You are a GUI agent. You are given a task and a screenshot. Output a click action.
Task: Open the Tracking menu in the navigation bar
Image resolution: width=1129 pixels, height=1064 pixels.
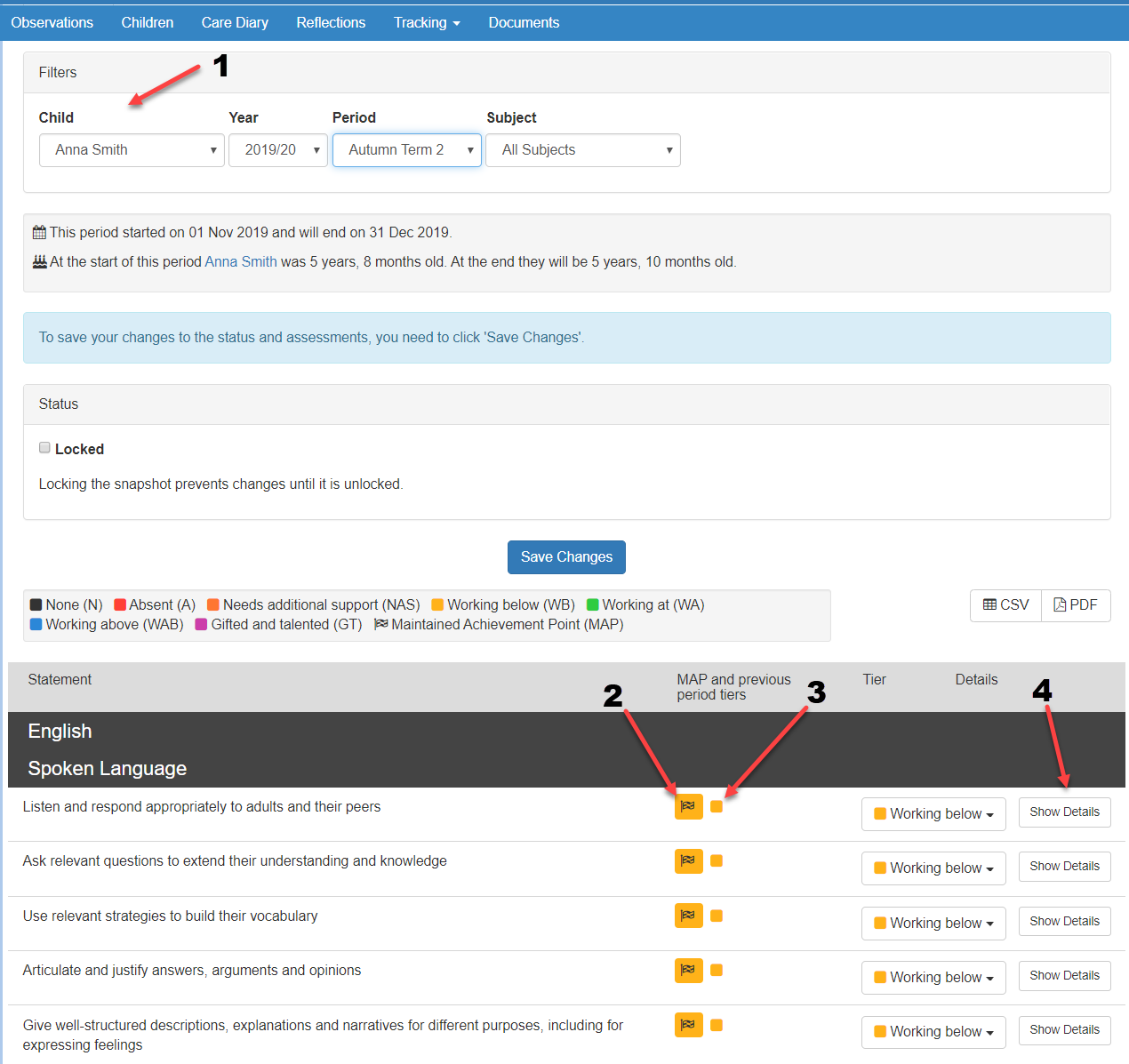point(427,23)
